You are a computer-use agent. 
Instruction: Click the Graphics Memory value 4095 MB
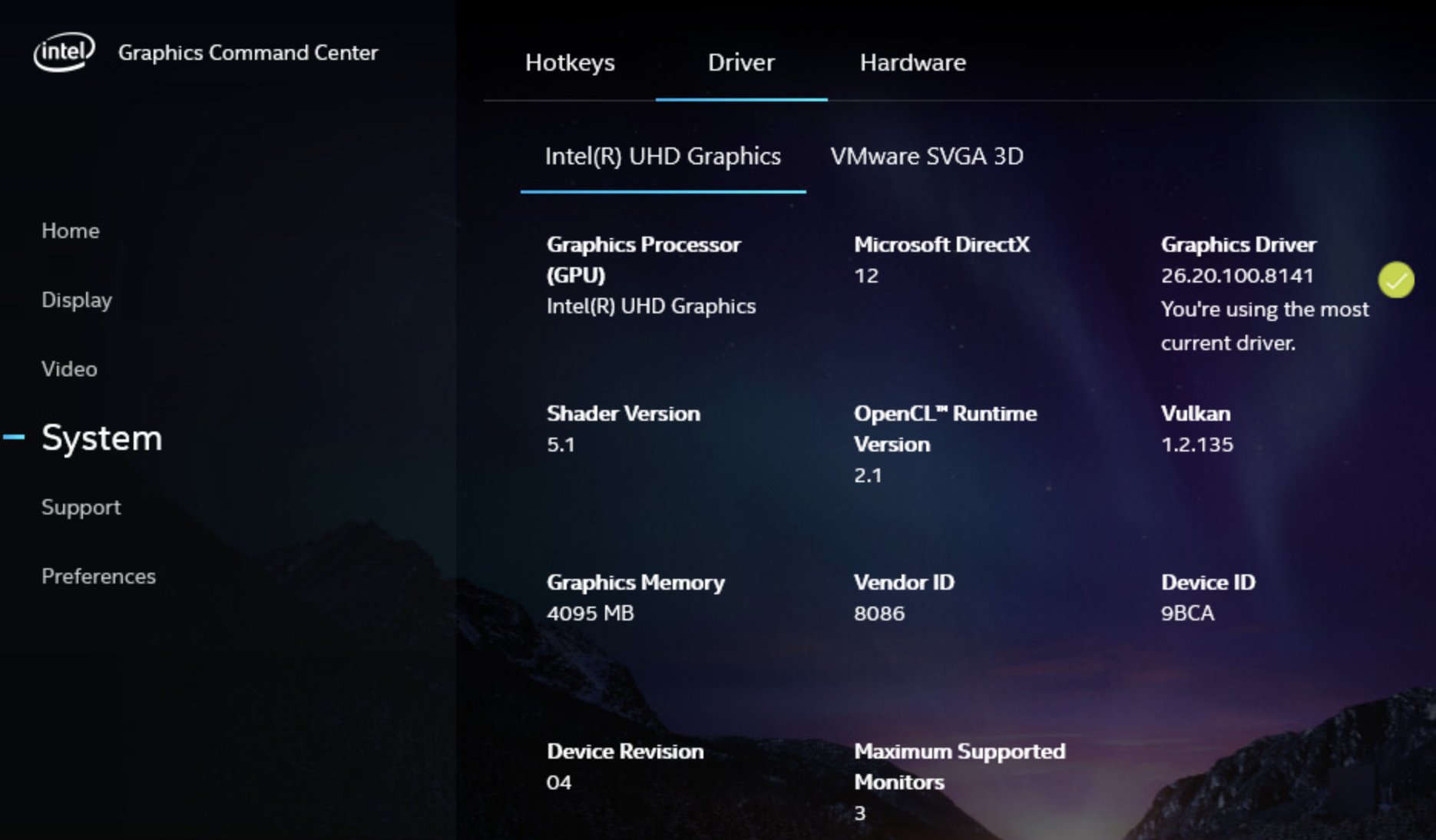pos(591,613)
